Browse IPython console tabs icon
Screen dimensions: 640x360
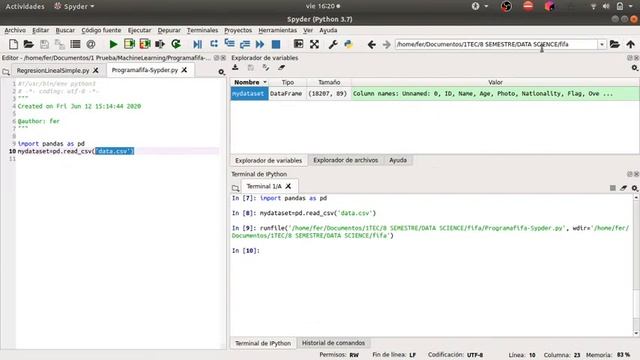(x=236, y=188)
